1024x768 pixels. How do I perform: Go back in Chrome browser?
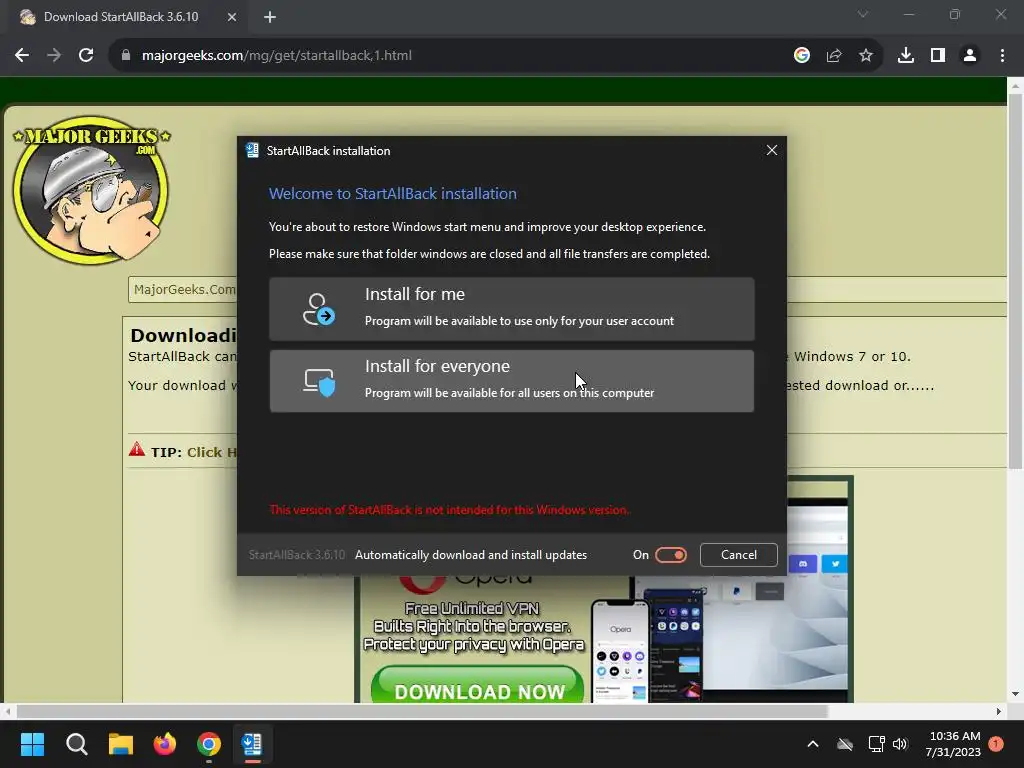point(22,56)
